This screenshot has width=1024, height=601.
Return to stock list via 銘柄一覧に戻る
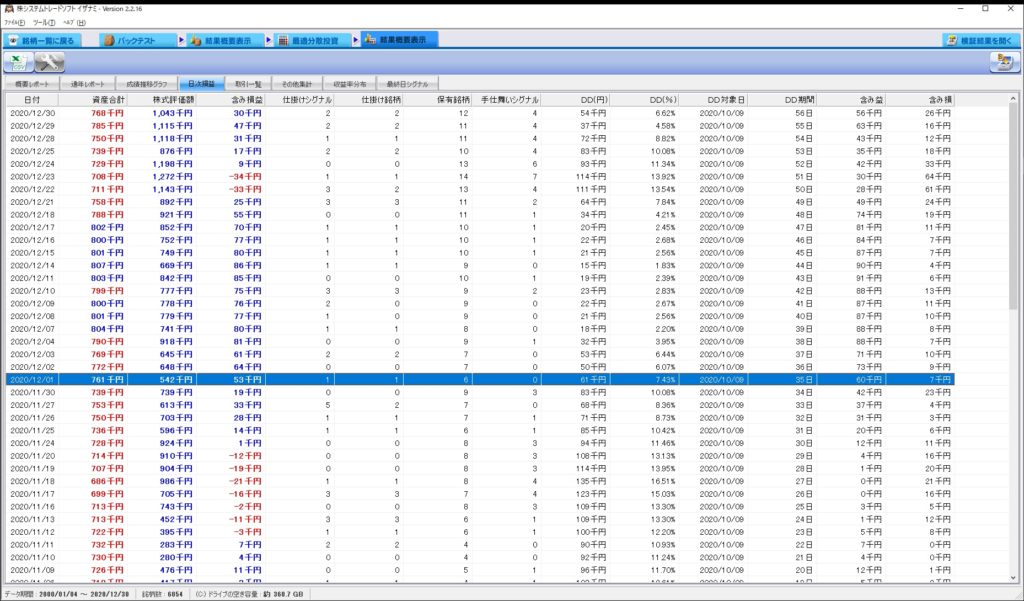45,40
